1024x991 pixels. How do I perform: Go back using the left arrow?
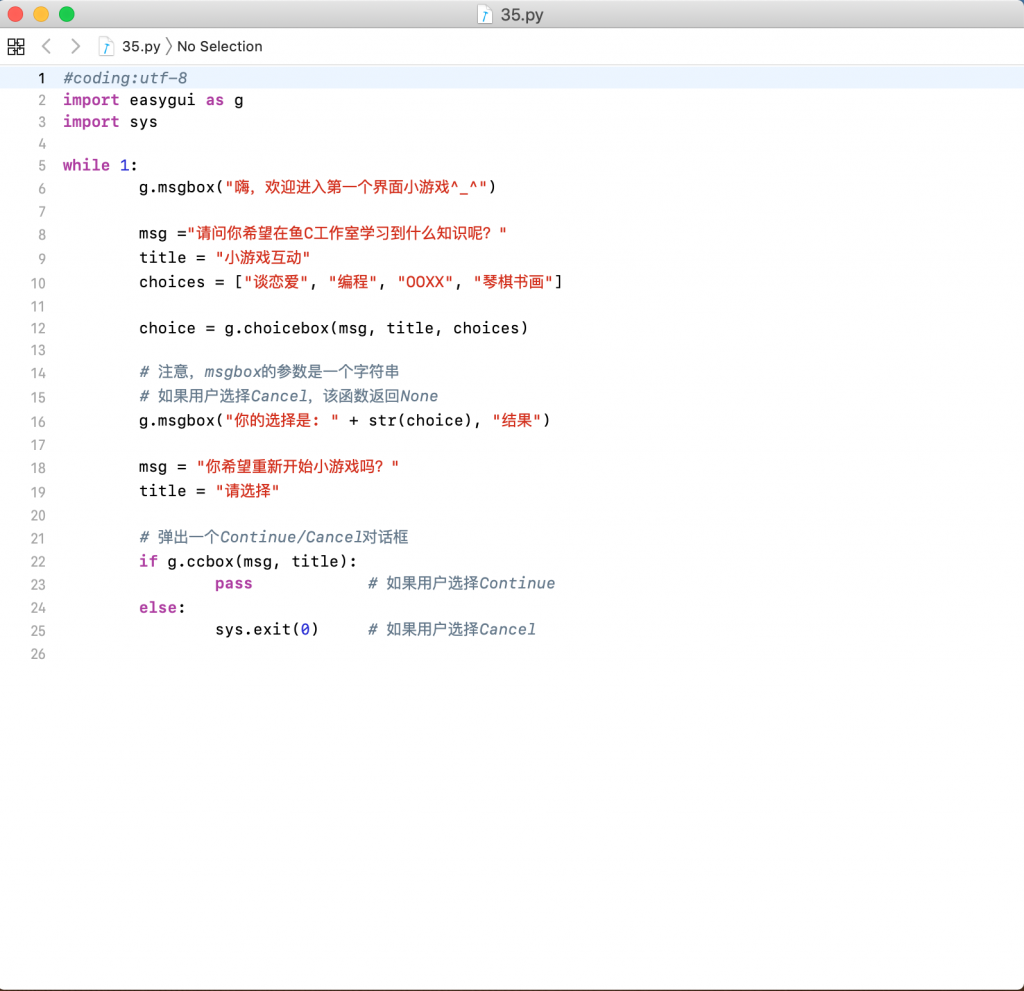click(x=46, y=46)
